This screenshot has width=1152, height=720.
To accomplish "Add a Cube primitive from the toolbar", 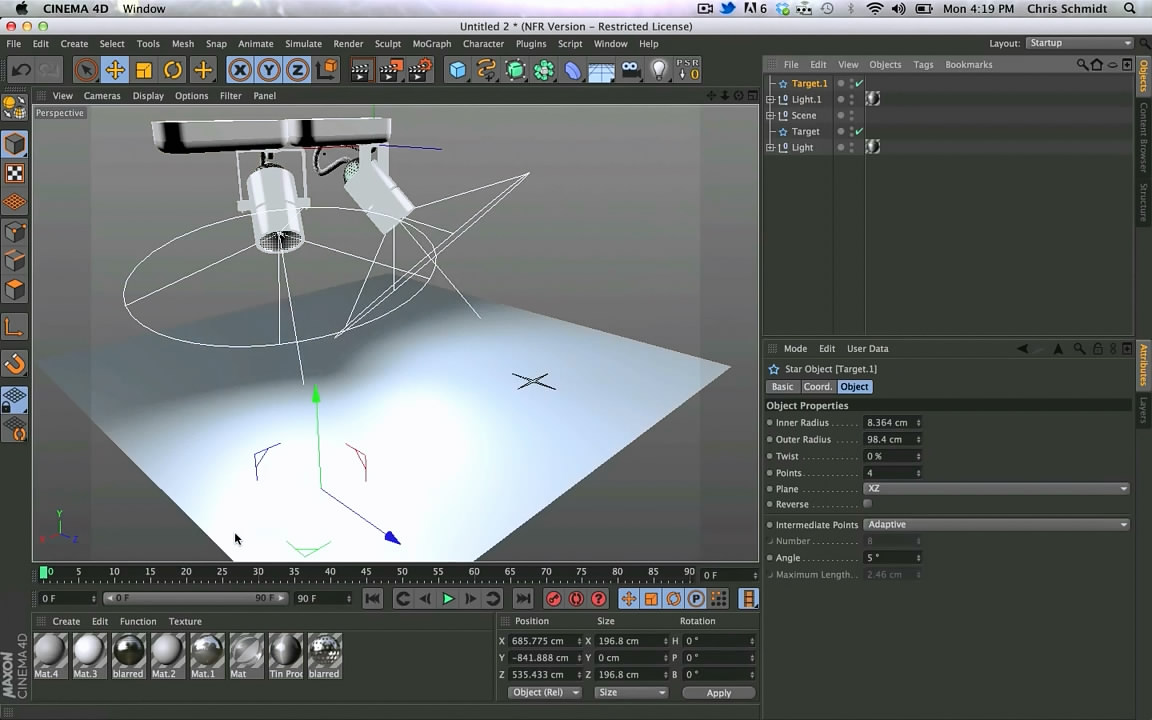I will click(456, 69).
